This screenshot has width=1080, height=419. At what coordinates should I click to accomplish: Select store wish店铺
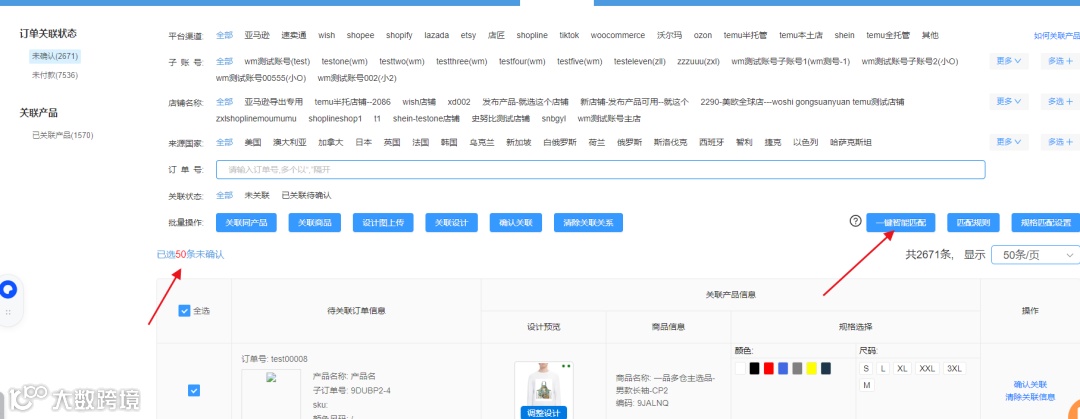tap(418, 102)
